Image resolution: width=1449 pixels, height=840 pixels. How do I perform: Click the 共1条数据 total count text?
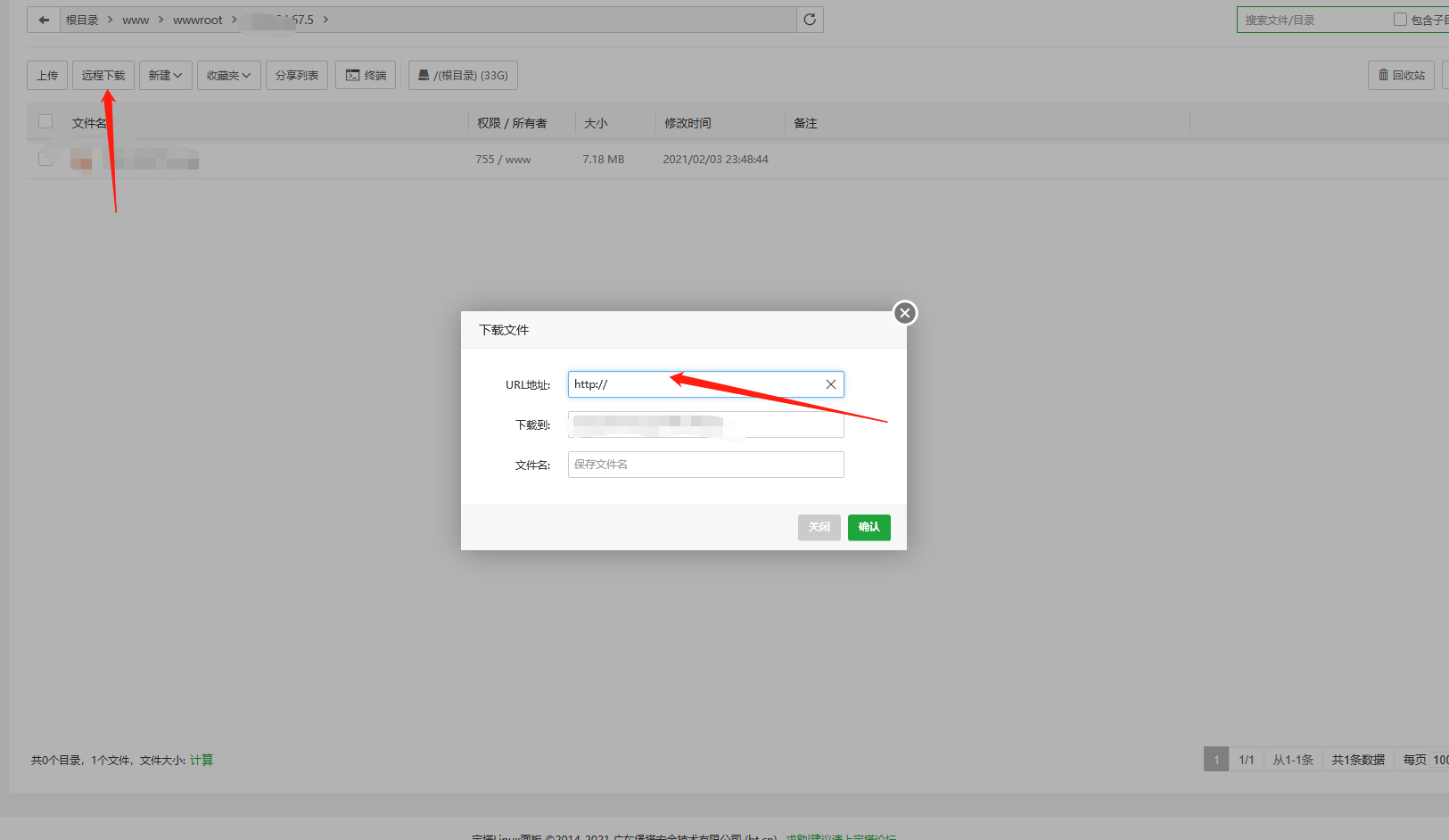(1358, 760)
